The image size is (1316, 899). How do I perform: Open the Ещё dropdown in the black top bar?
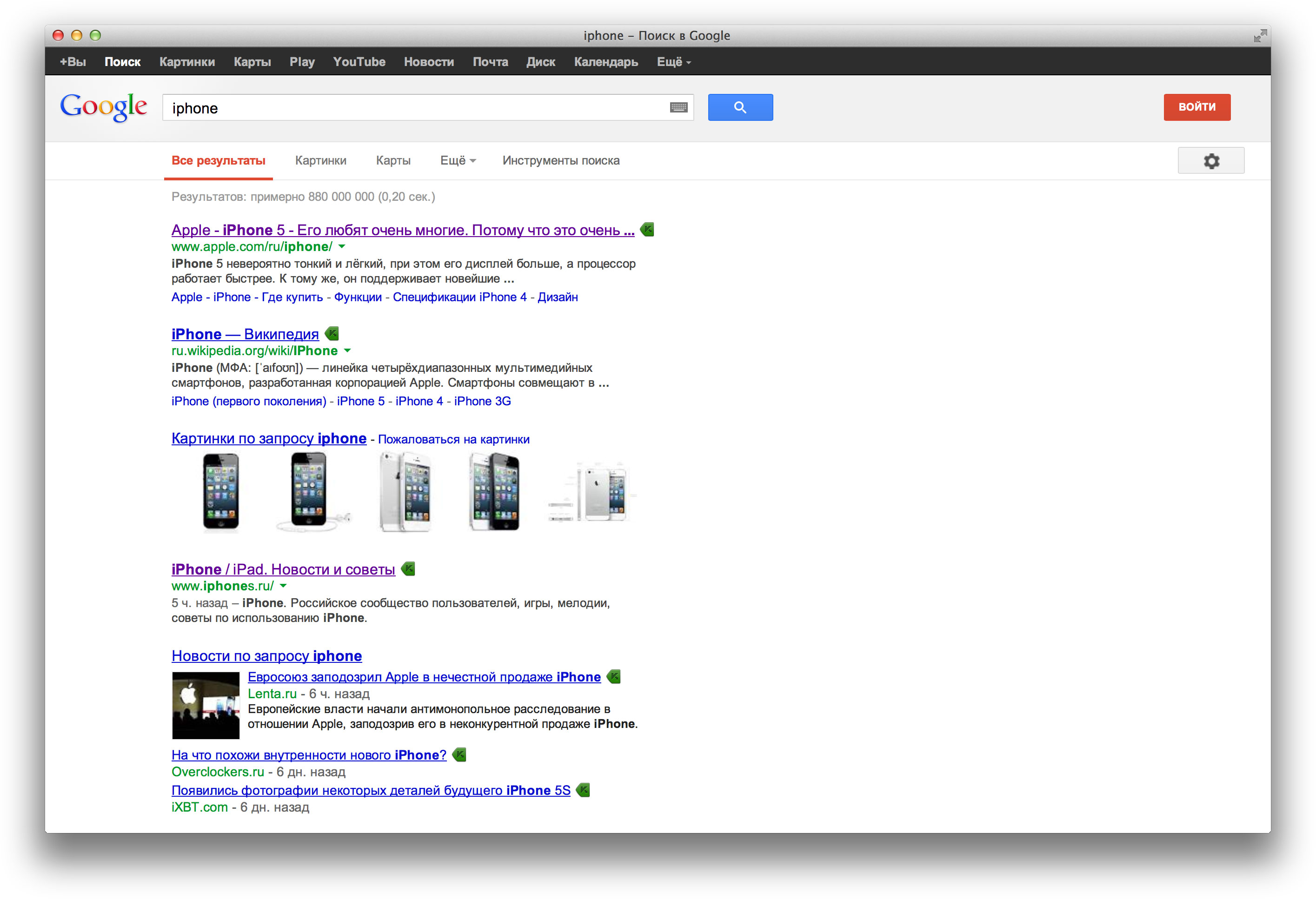pyautogui.click(x=673, y=62)
